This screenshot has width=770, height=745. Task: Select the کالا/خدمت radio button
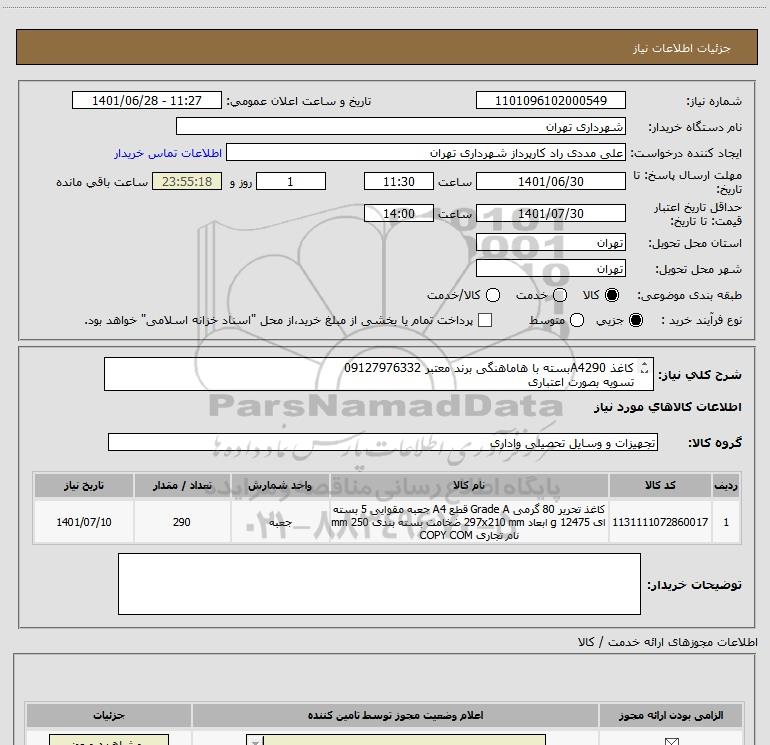[x=493, y=295]
